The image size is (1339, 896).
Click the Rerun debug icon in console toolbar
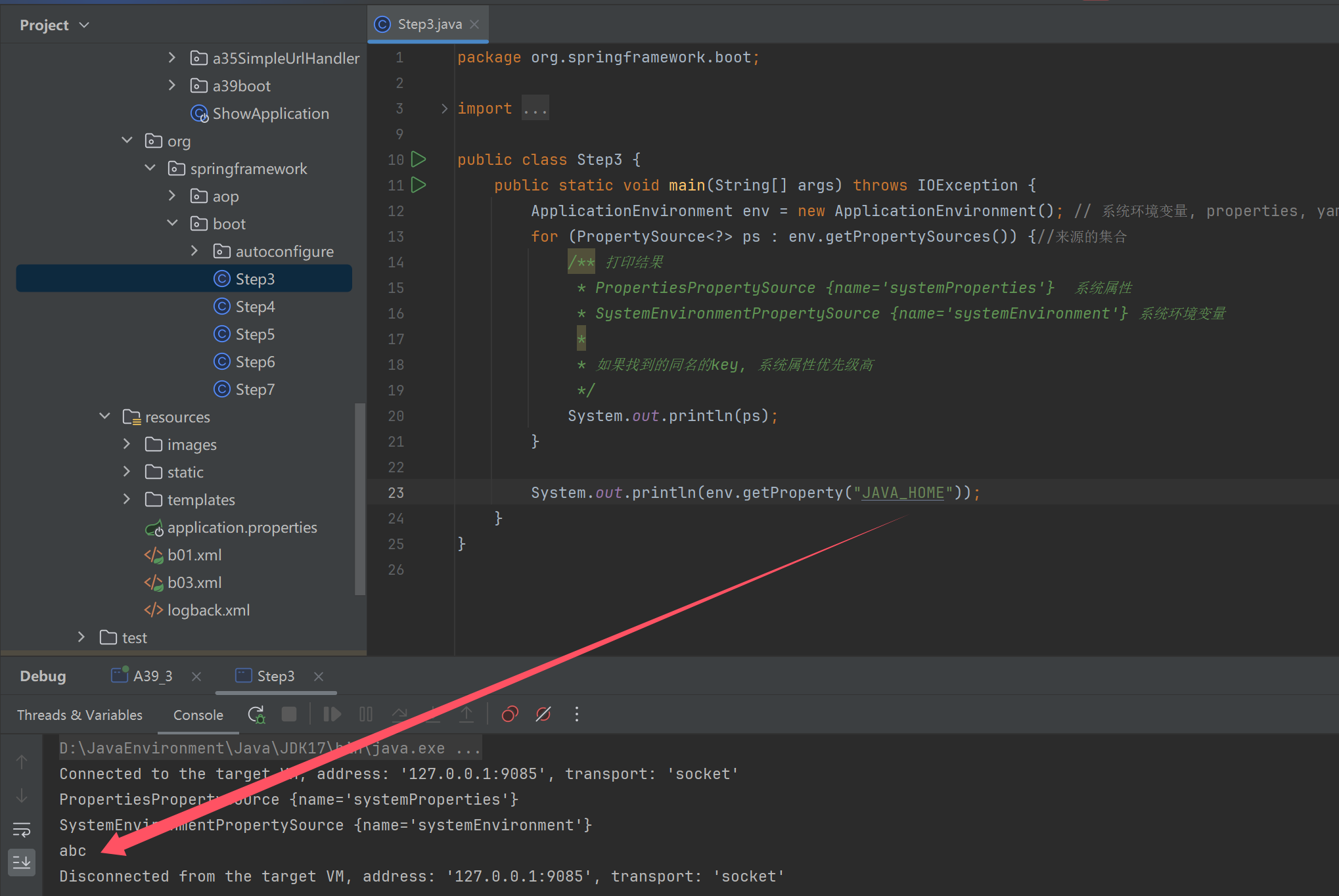coord(256,715)
